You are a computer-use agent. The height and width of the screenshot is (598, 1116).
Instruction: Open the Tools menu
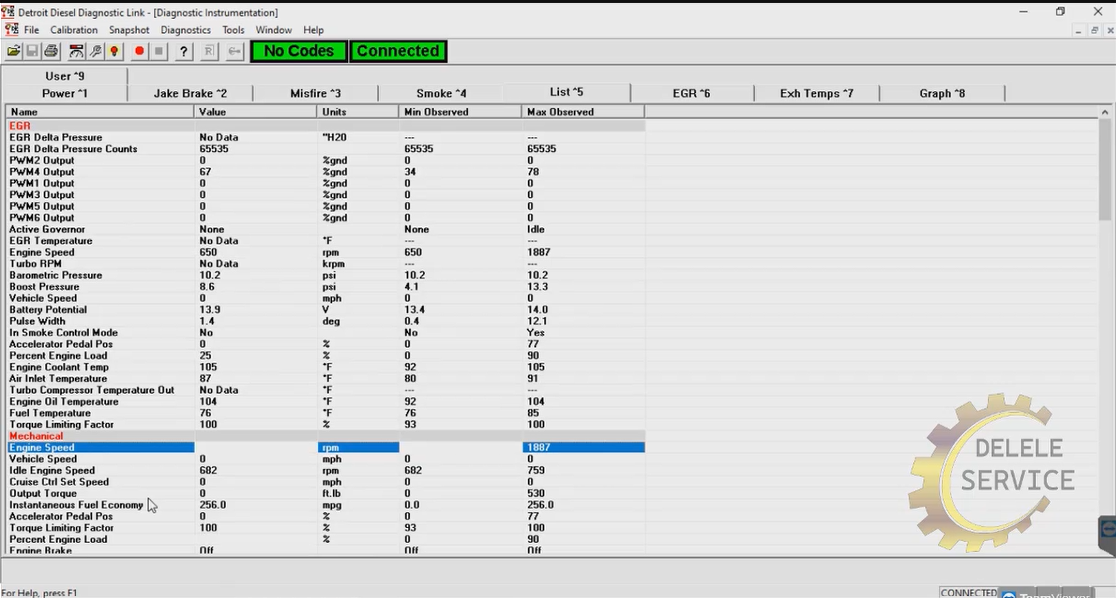233,30
